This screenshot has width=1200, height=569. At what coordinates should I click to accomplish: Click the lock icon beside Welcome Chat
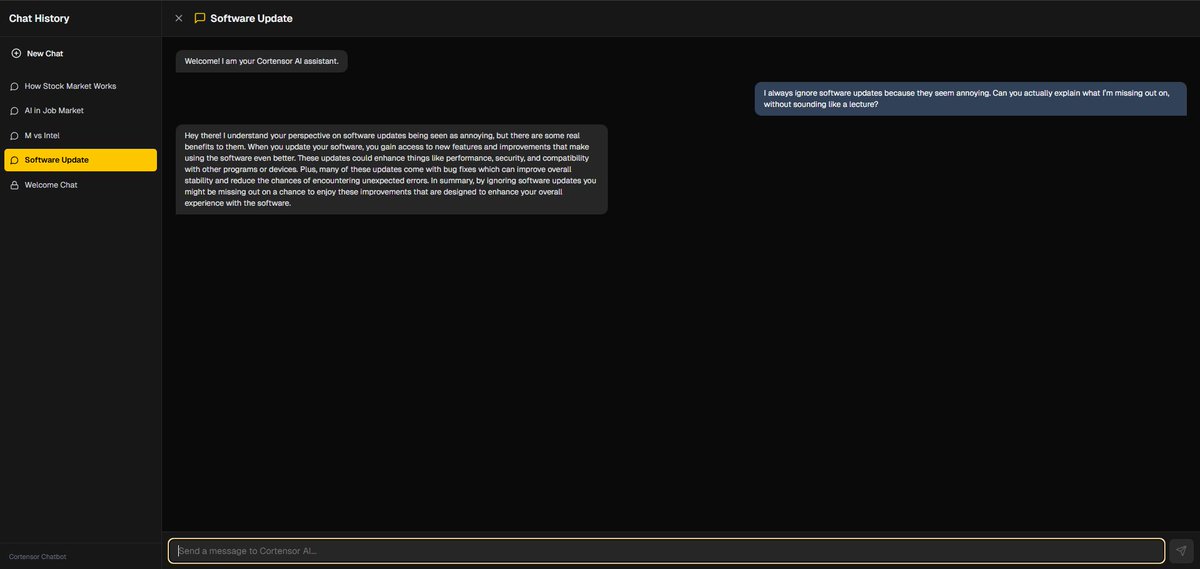(x=14, y=185)
